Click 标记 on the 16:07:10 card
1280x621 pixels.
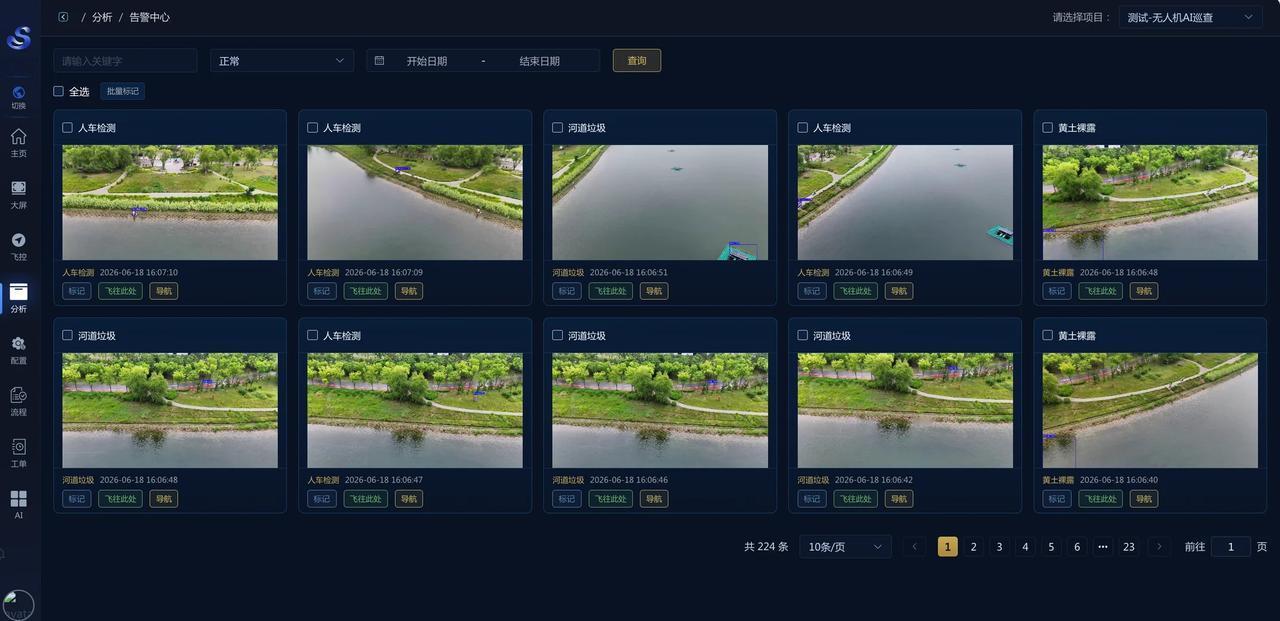(x=76, y=291)
